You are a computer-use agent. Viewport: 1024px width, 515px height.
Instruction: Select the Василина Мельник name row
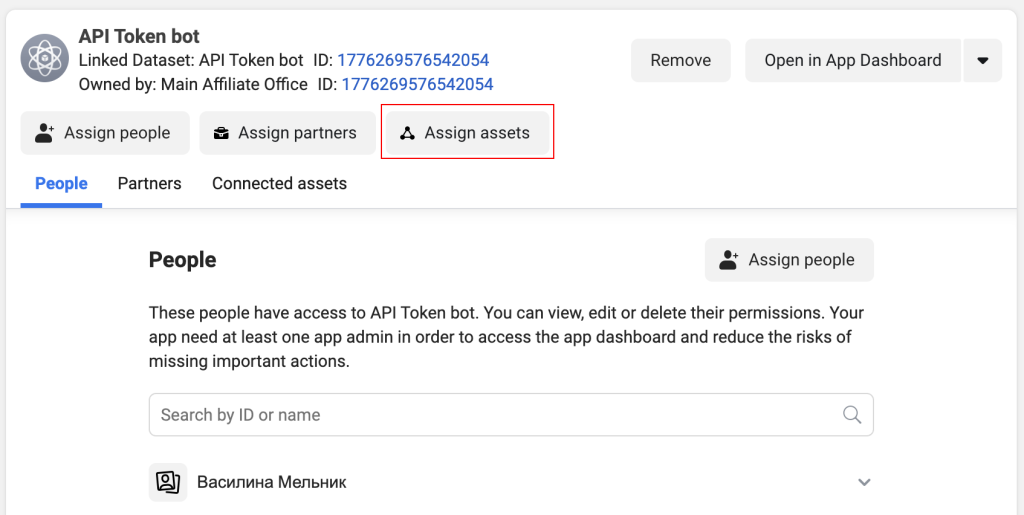(x=511, y=482)
